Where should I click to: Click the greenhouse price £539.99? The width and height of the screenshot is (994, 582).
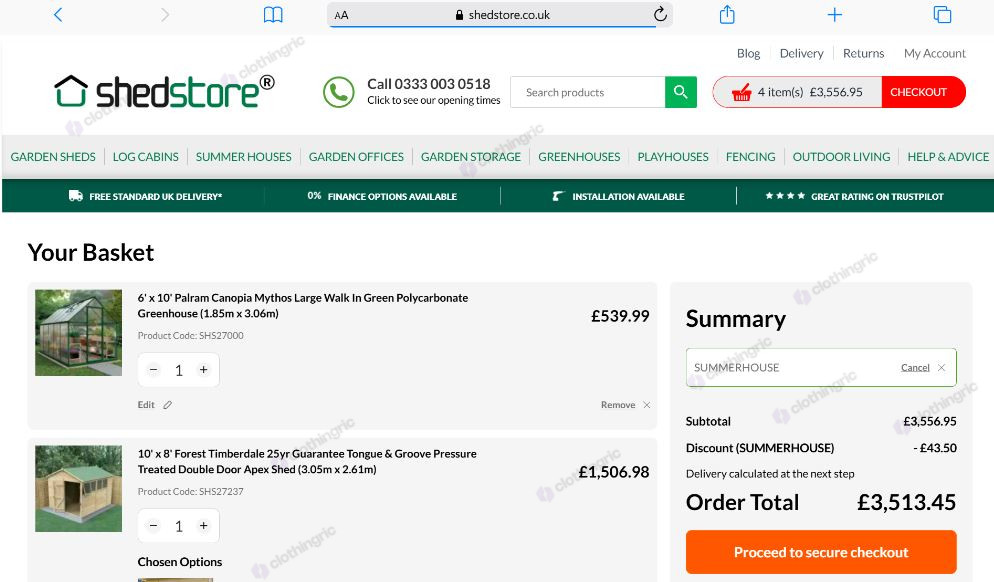(620, 316)
